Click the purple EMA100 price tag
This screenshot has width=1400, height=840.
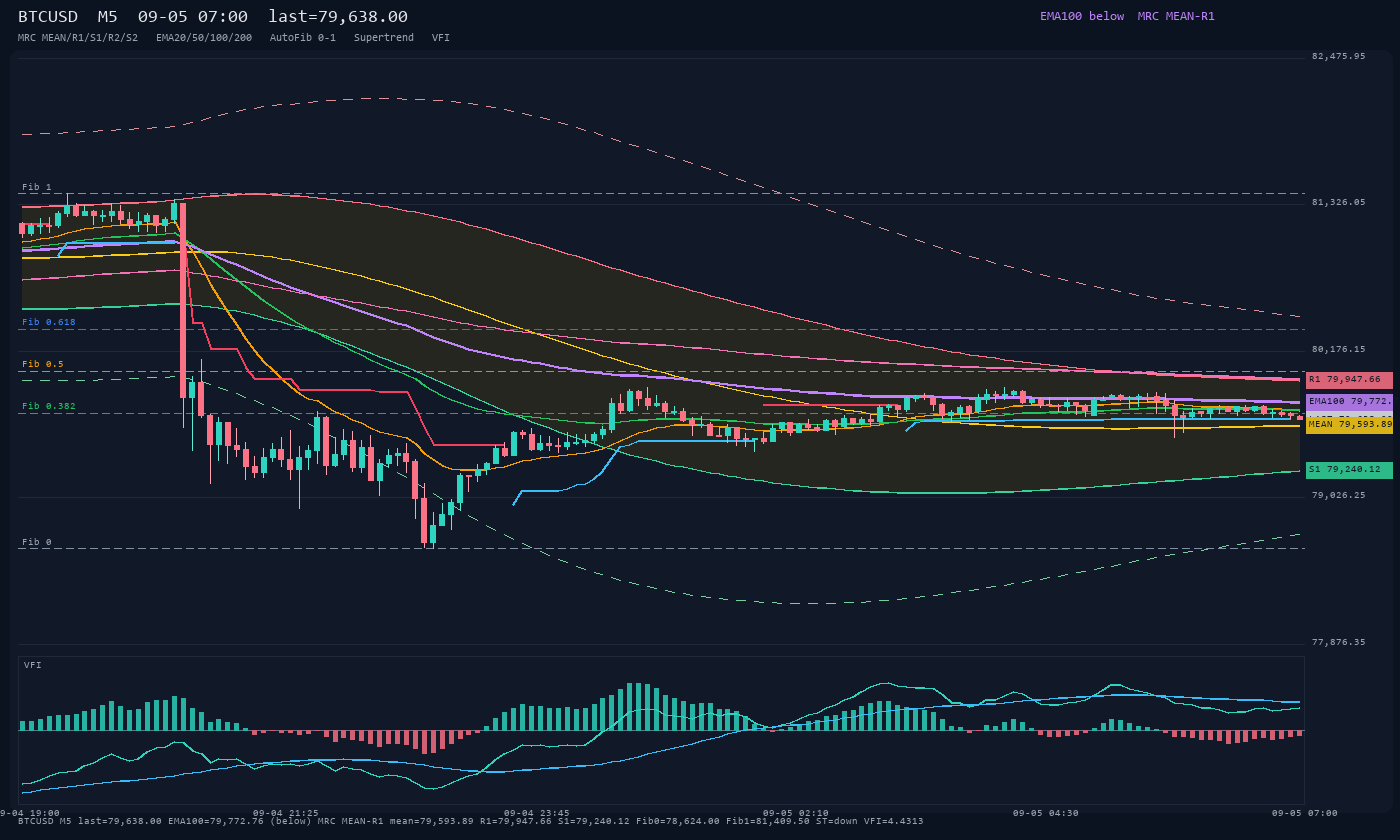pyautogui.click(x=1349, y=402)
